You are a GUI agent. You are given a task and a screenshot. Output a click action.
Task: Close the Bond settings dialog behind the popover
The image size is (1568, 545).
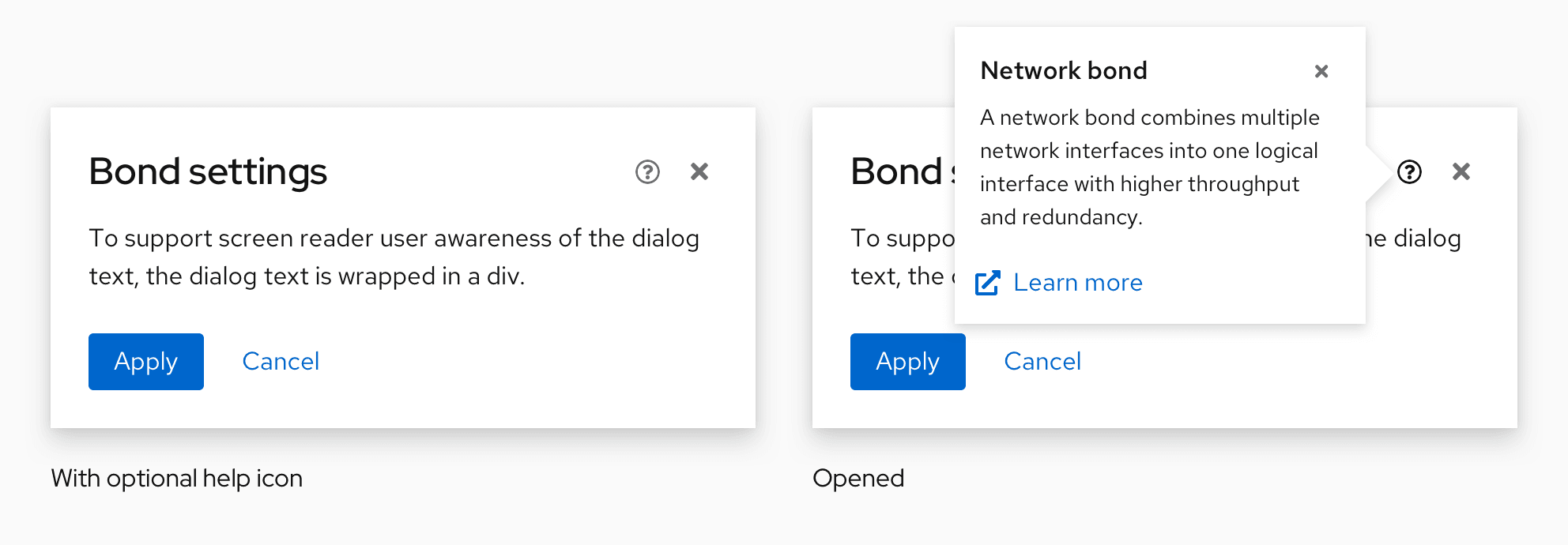1461,171
